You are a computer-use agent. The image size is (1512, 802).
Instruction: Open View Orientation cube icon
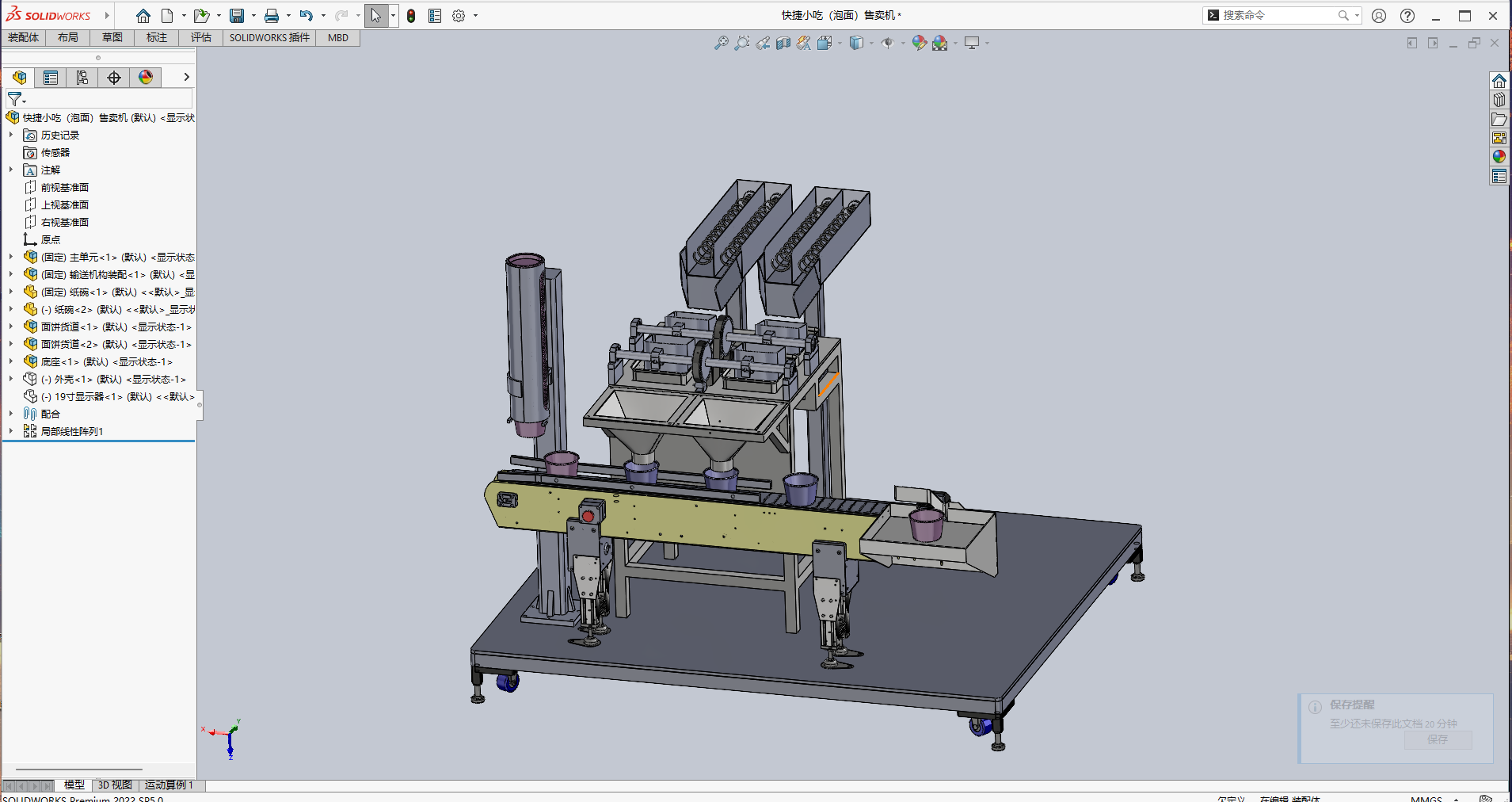tap(825, 43)
